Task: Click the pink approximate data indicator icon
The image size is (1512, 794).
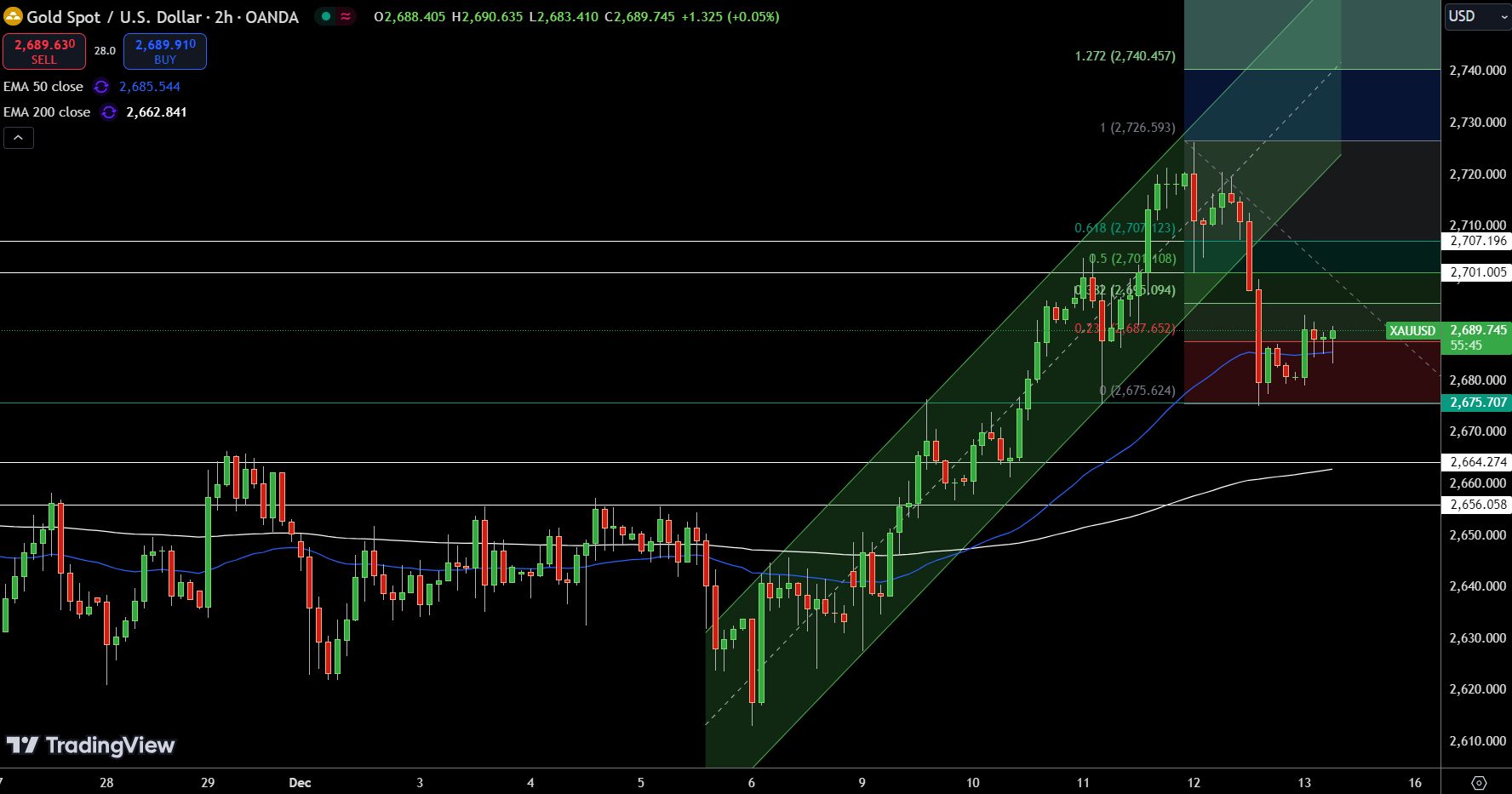Action: 346,16
